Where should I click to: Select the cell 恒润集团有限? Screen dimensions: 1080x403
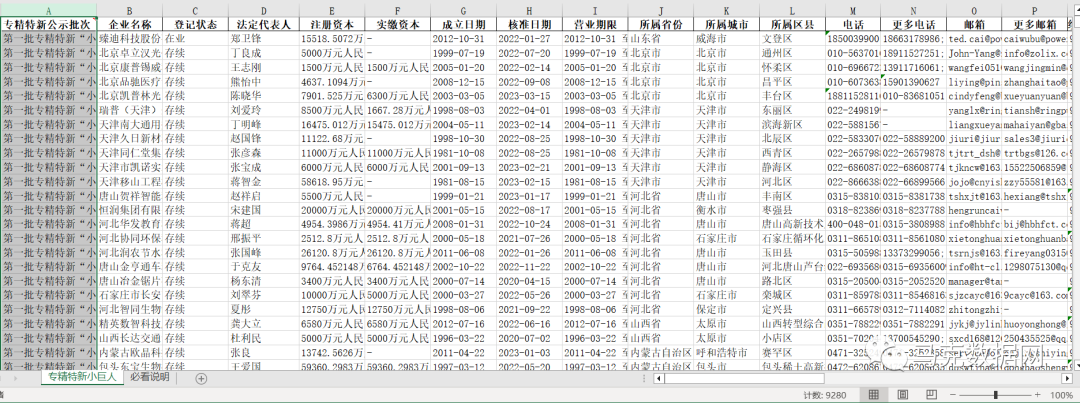coord(129,209)
